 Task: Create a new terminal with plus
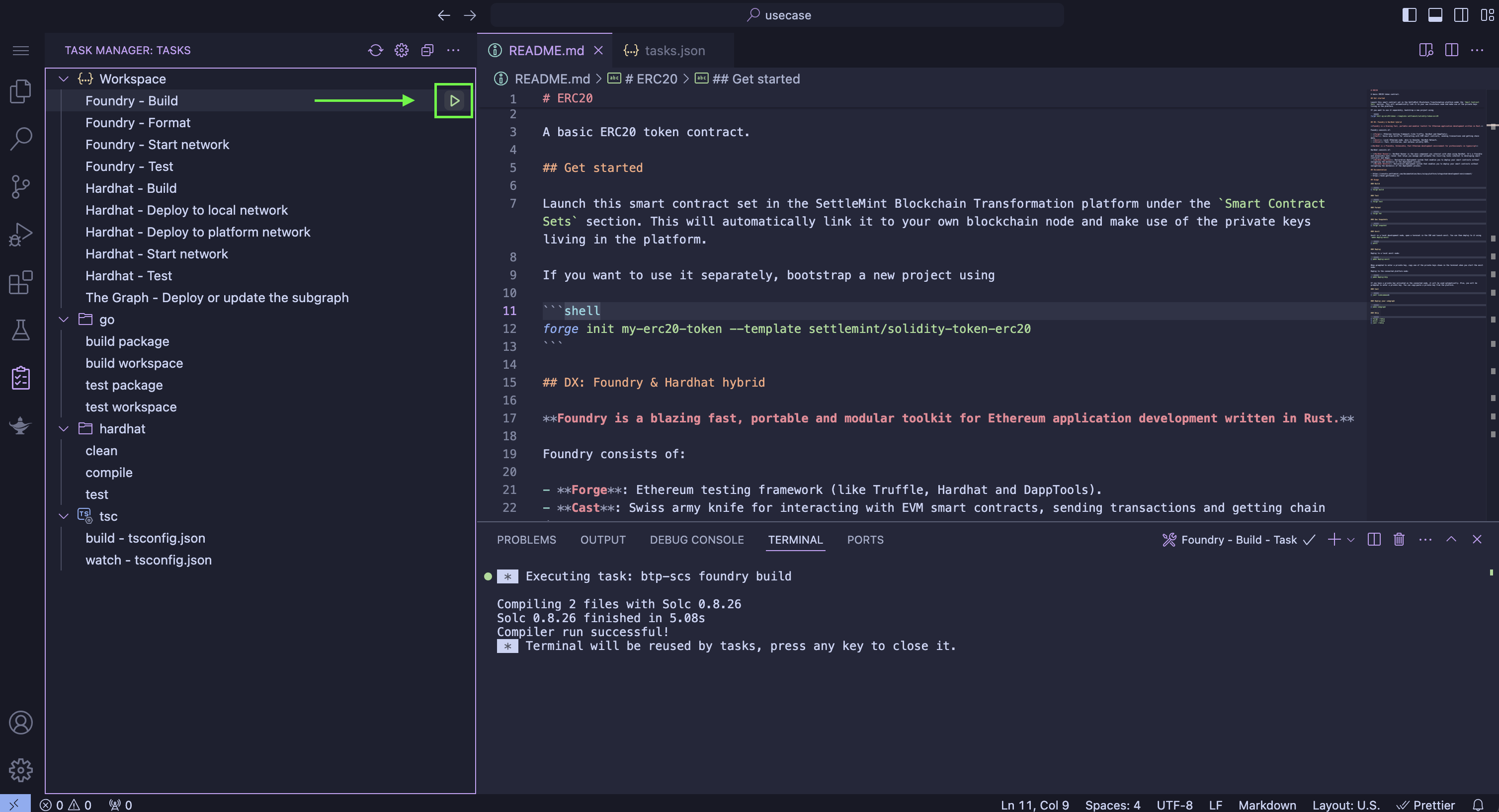point(1334,539)
